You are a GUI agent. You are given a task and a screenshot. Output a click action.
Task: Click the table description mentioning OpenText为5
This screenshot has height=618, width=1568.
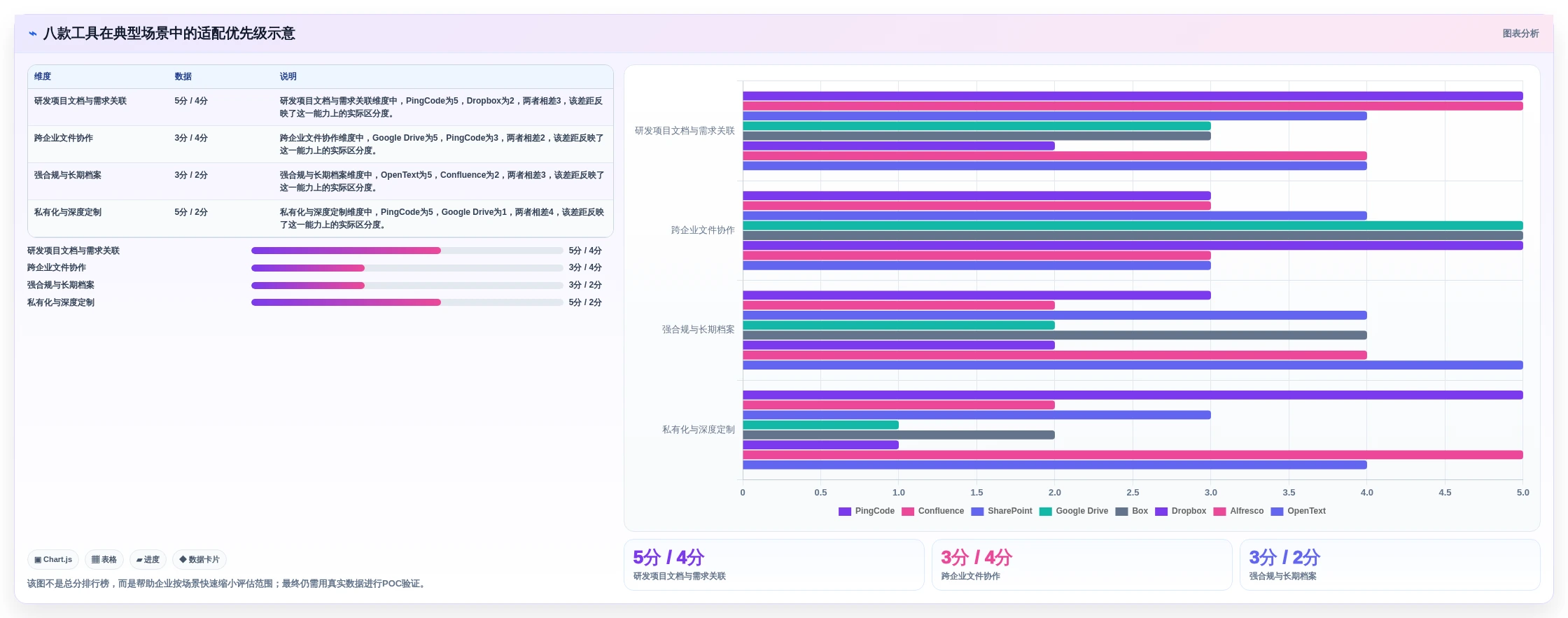pos(442,181)
